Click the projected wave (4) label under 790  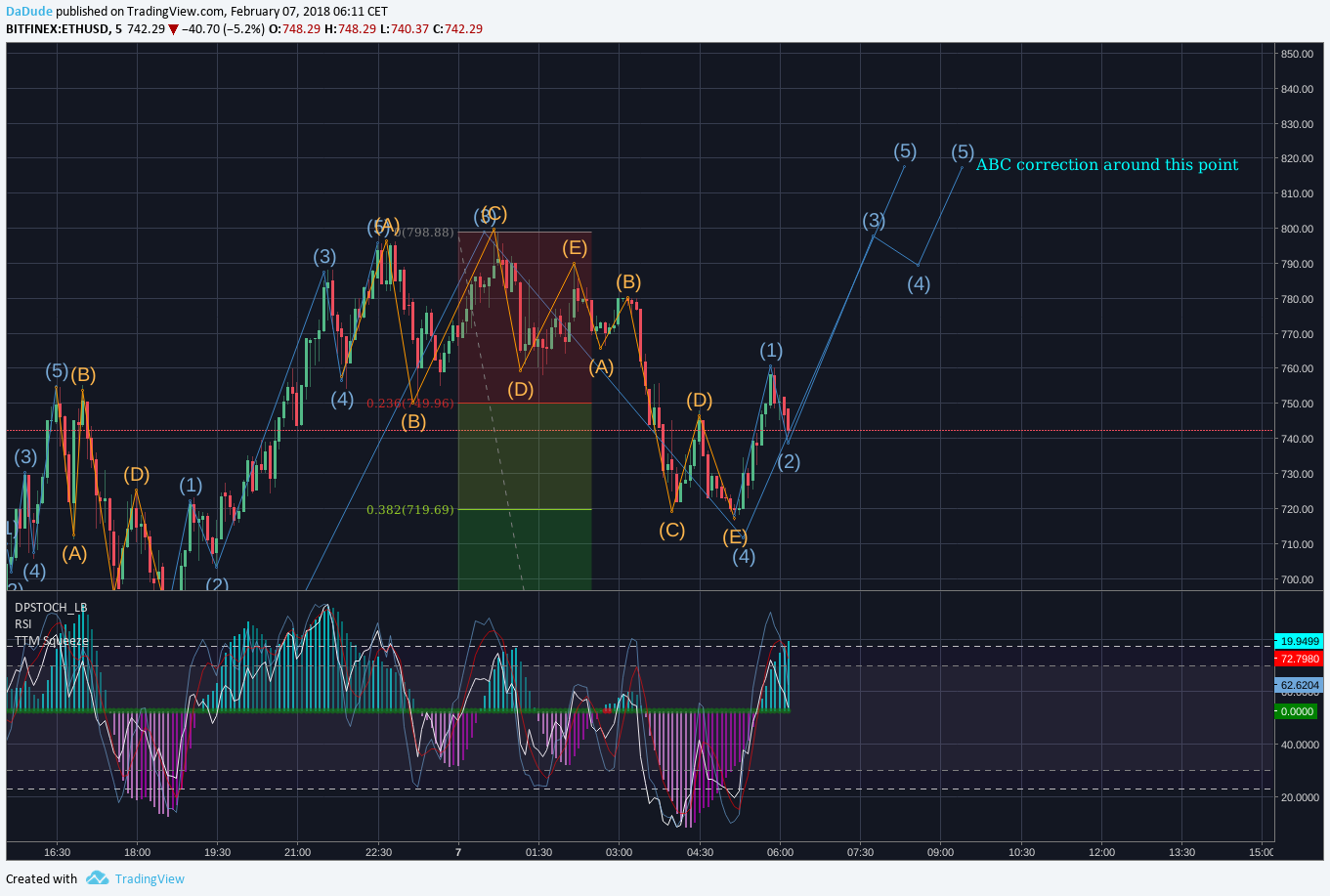tap(919, 284)
